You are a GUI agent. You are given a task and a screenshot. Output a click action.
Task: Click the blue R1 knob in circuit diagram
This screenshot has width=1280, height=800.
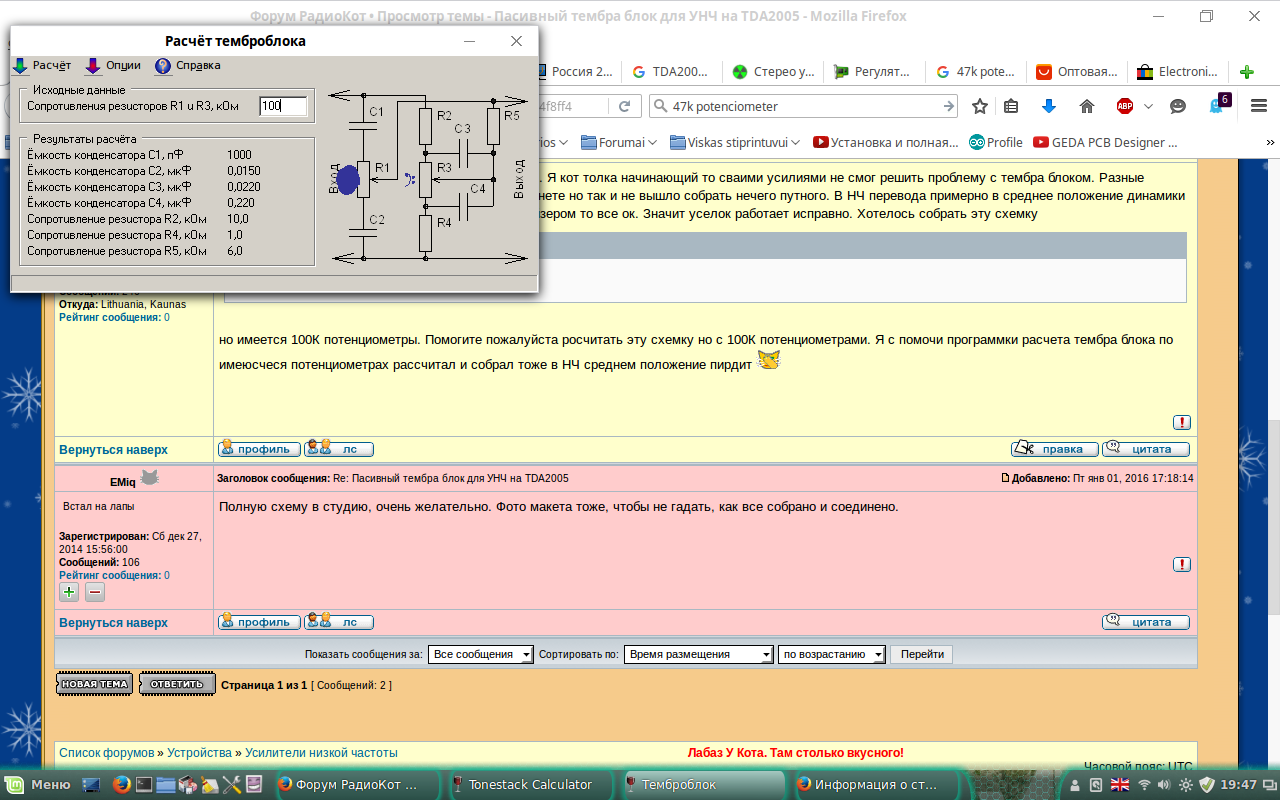tap(347, 180)
